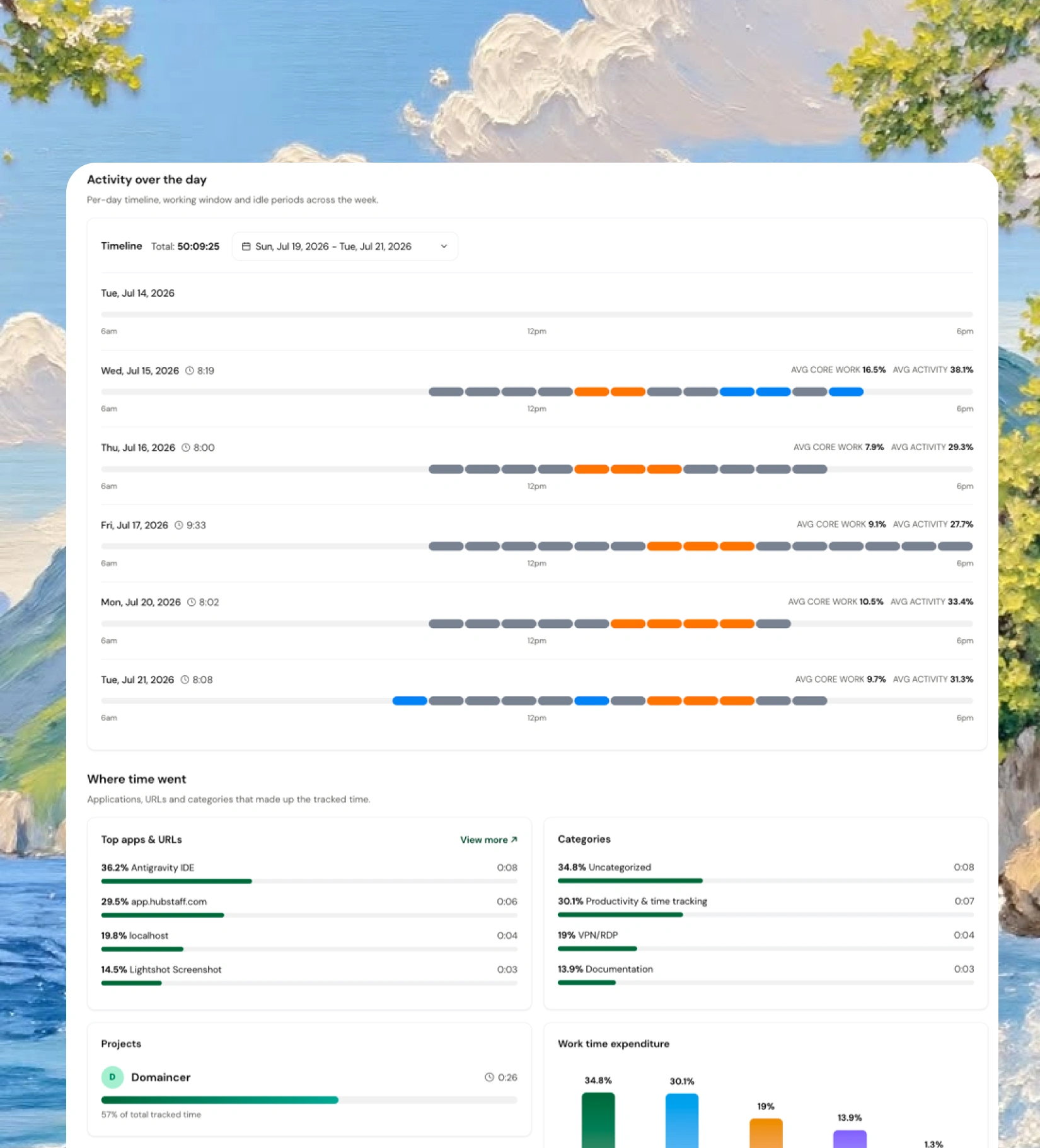Click the 57% of total tracked time note
This screenshot has height=1148, width=1040.
(x=151, y=1115)
